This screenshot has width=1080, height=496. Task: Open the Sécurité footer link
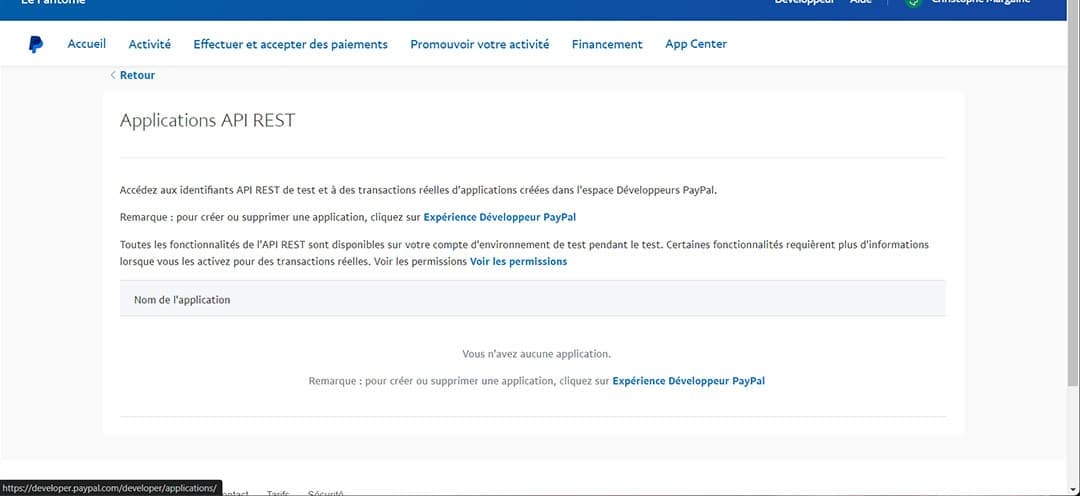coord(326,492)
